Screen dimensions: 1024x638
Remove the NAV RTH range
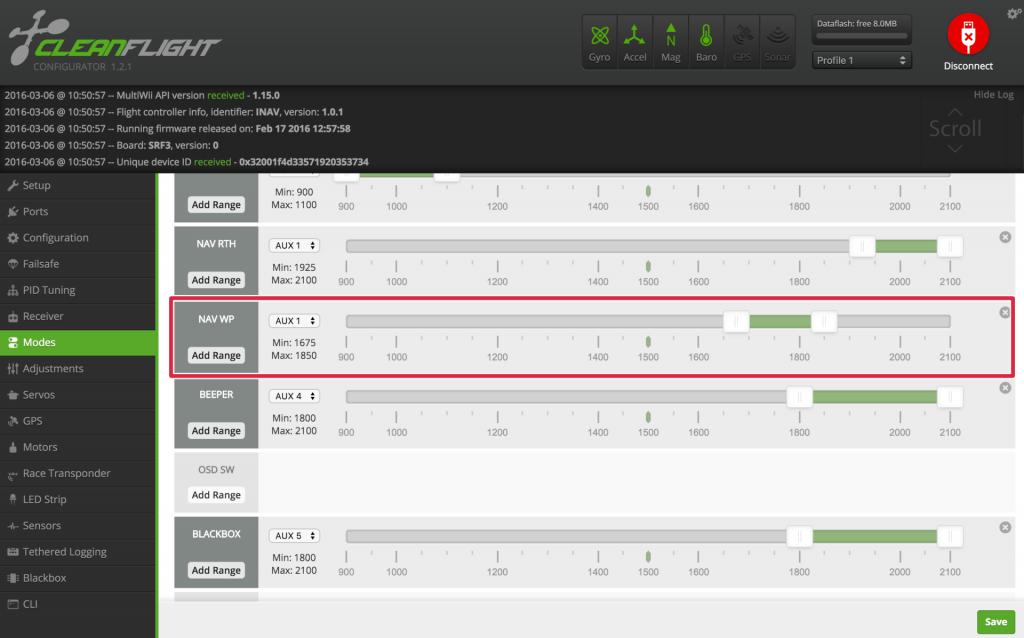click(1004, 237)
